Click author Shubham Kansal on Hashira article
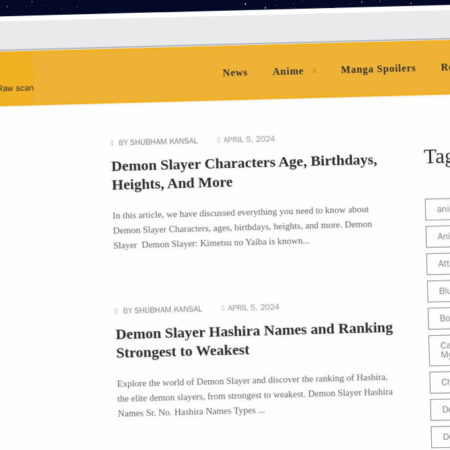This screenshot has height=450, width=450. 162,310
